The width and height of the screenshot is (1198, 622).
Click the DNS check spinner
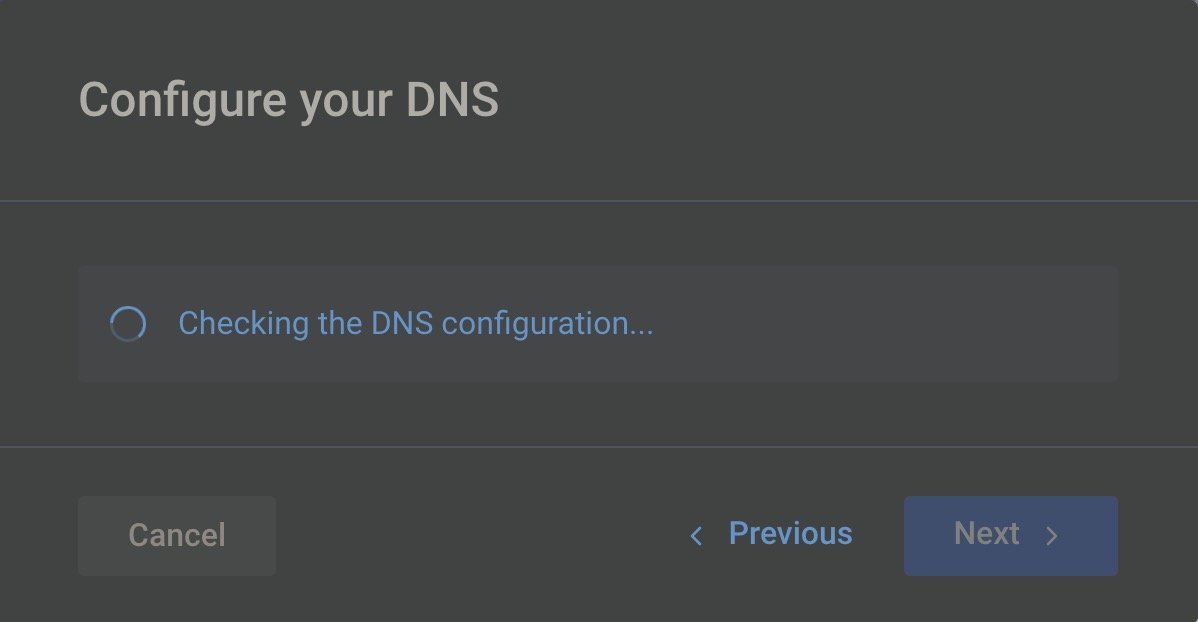click(x=128, y=324)
